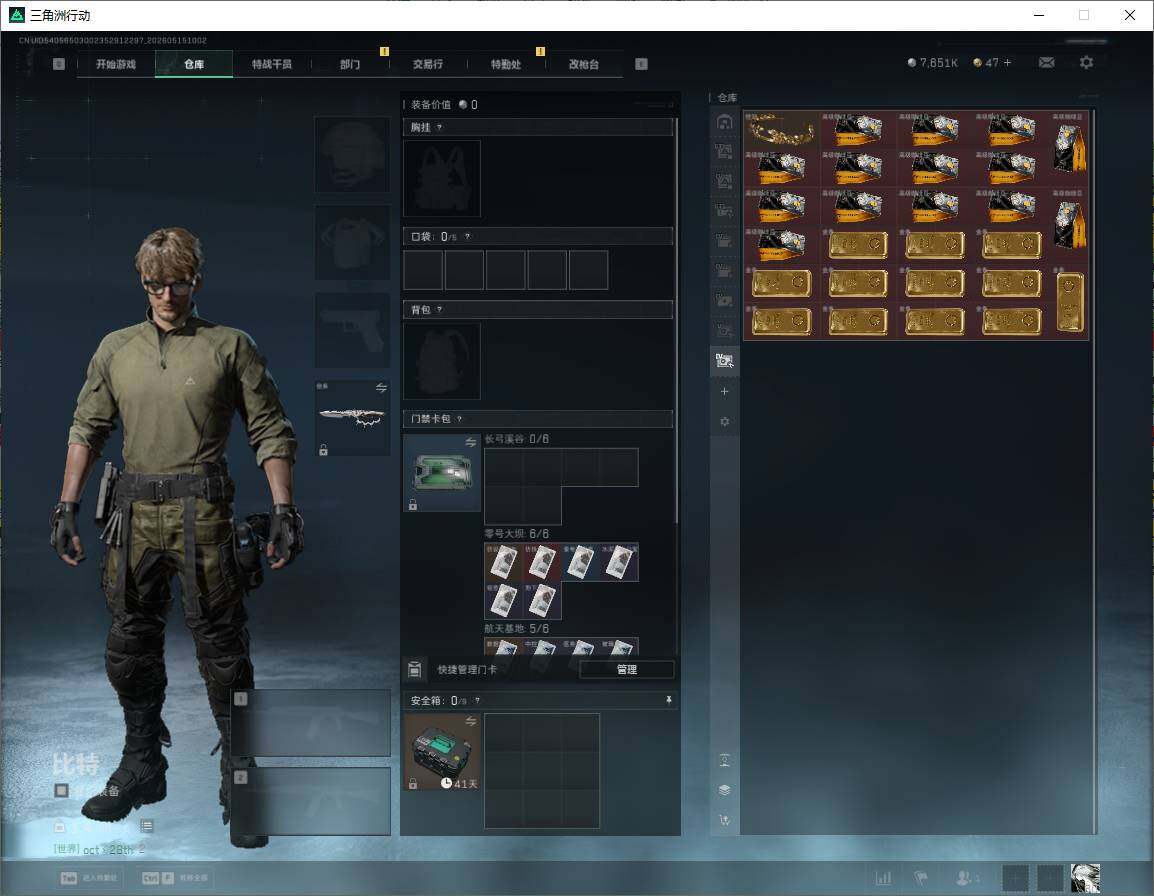Click the 7,651K currency balance

(x=932, y=63)
